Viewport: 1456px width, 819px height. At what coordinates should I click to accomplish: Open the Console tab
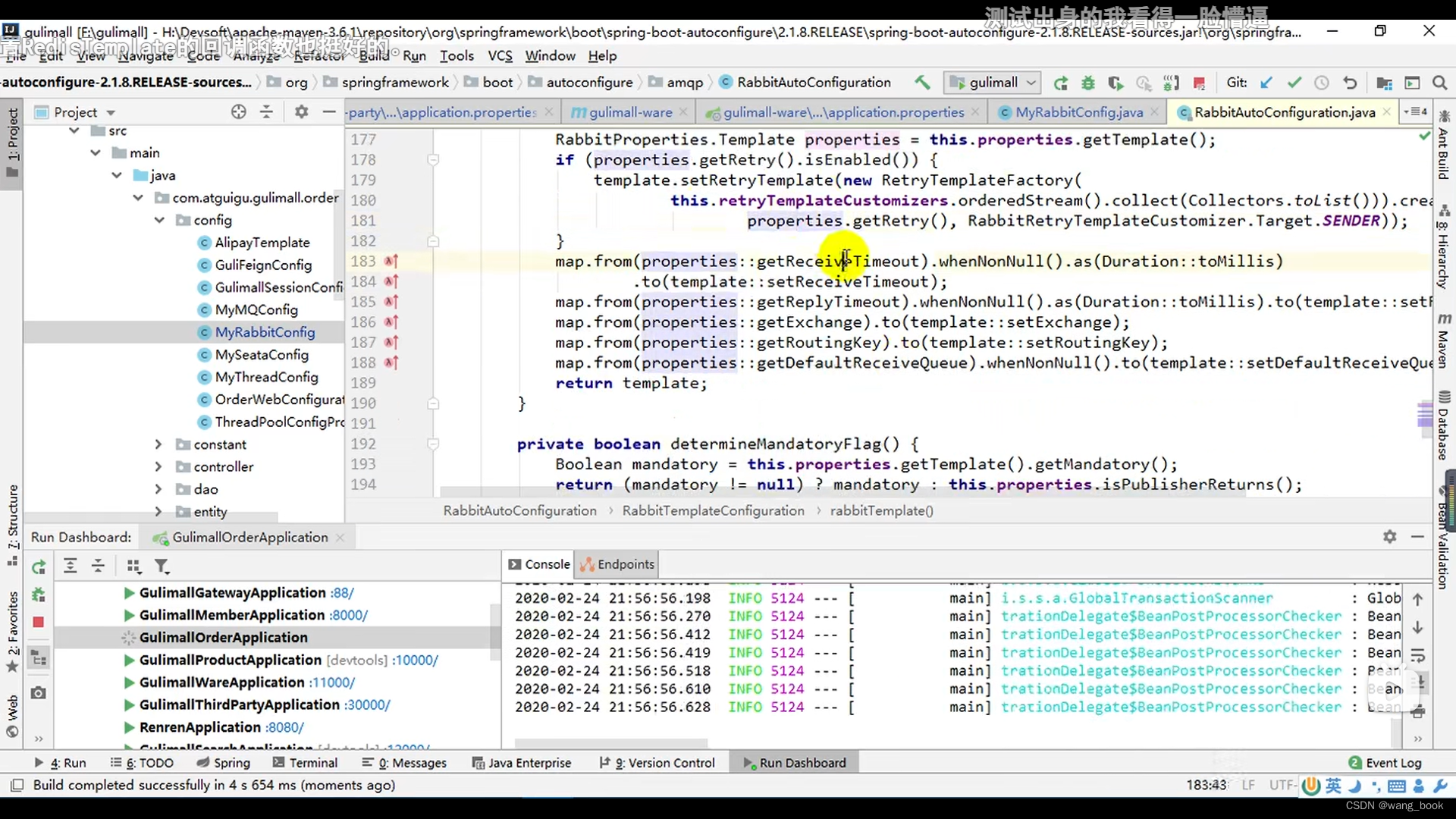(539, 564)
